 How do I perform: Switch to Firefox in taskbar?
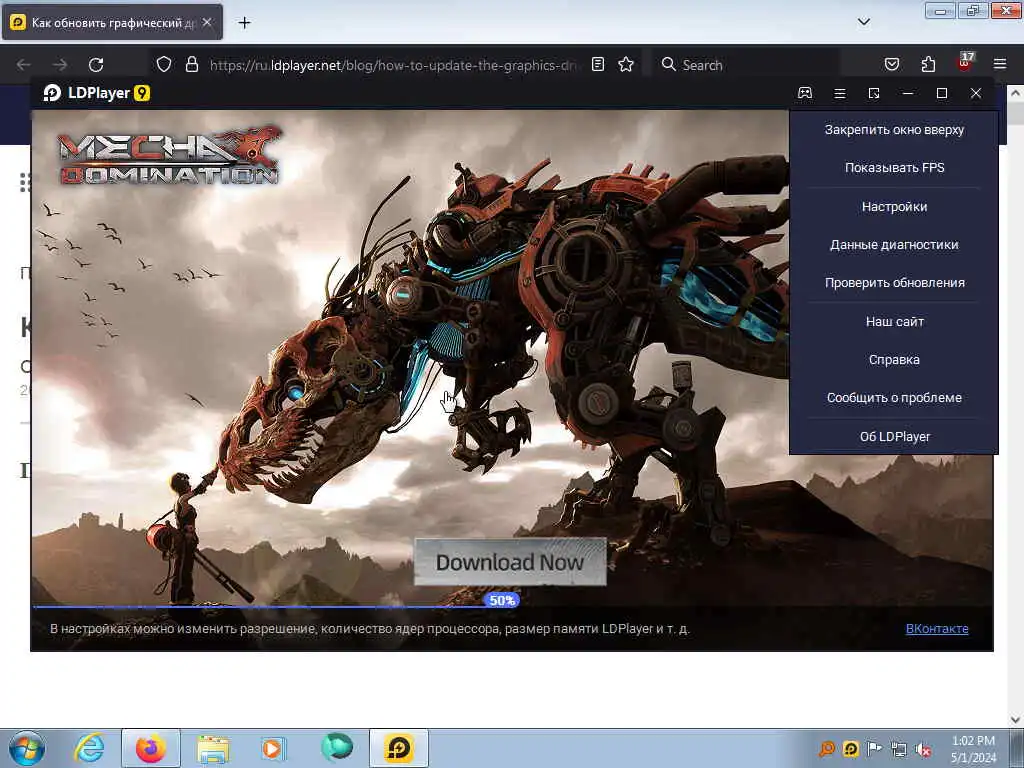[151, 748]
